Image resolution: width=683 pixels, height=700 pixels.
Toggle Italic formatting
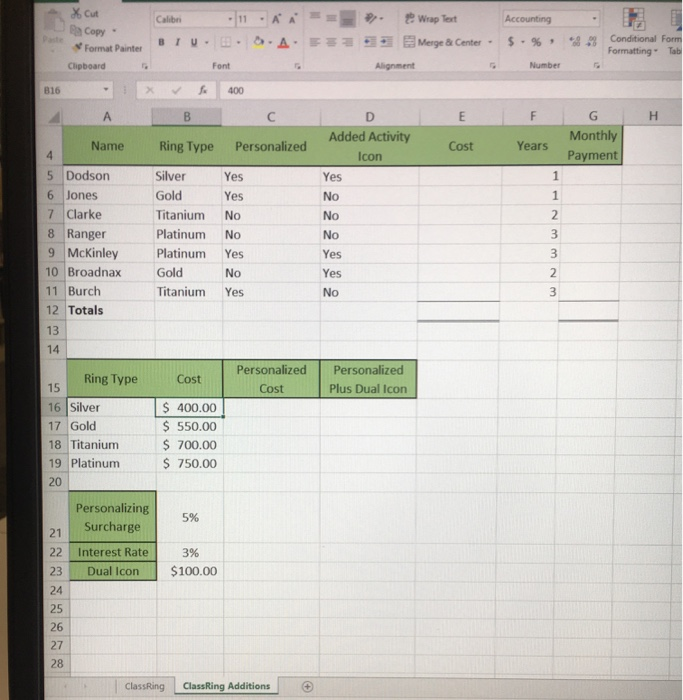point(178,42)
